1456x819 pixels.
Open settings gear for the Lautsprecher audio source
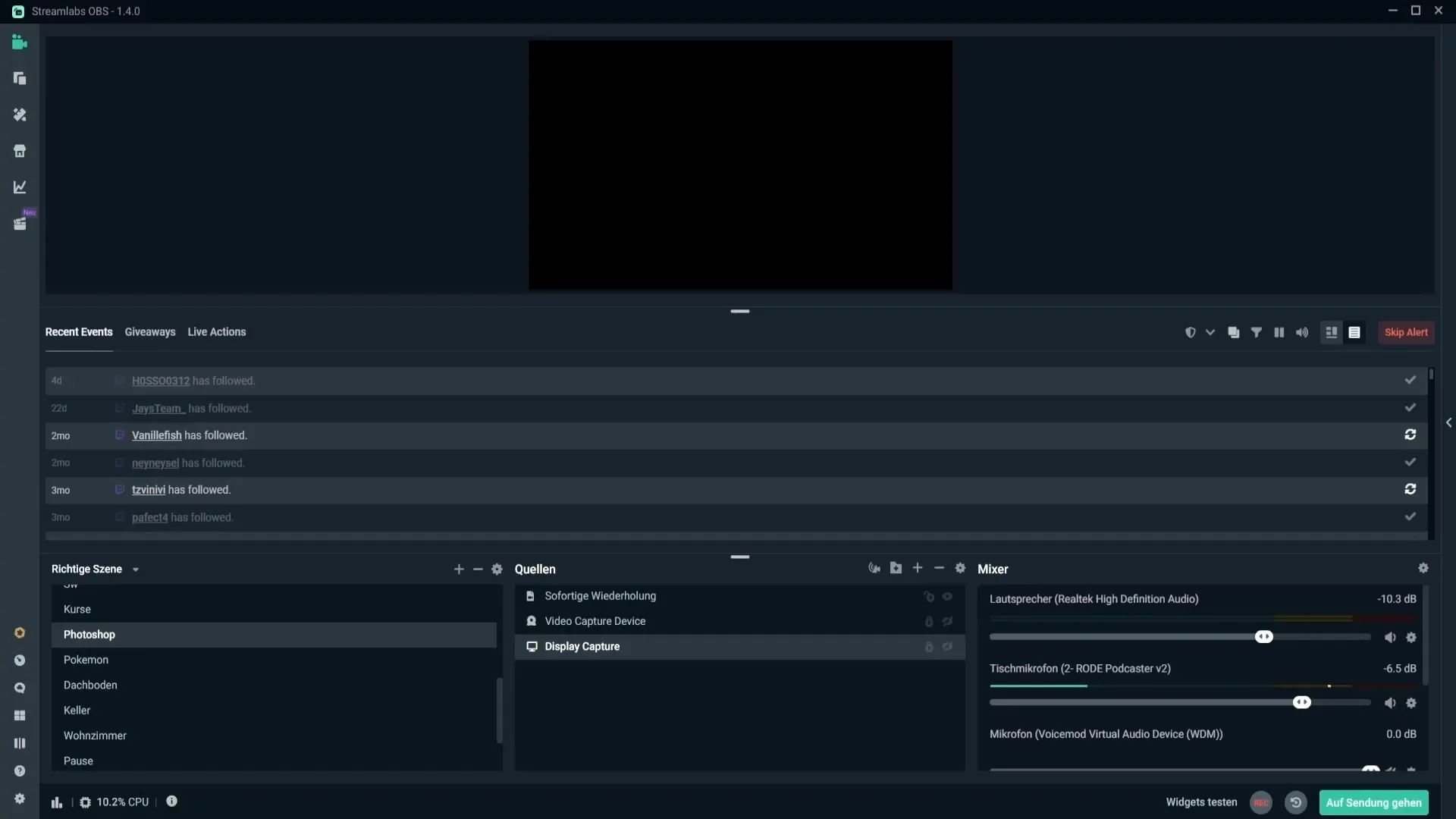point(1411,638)
